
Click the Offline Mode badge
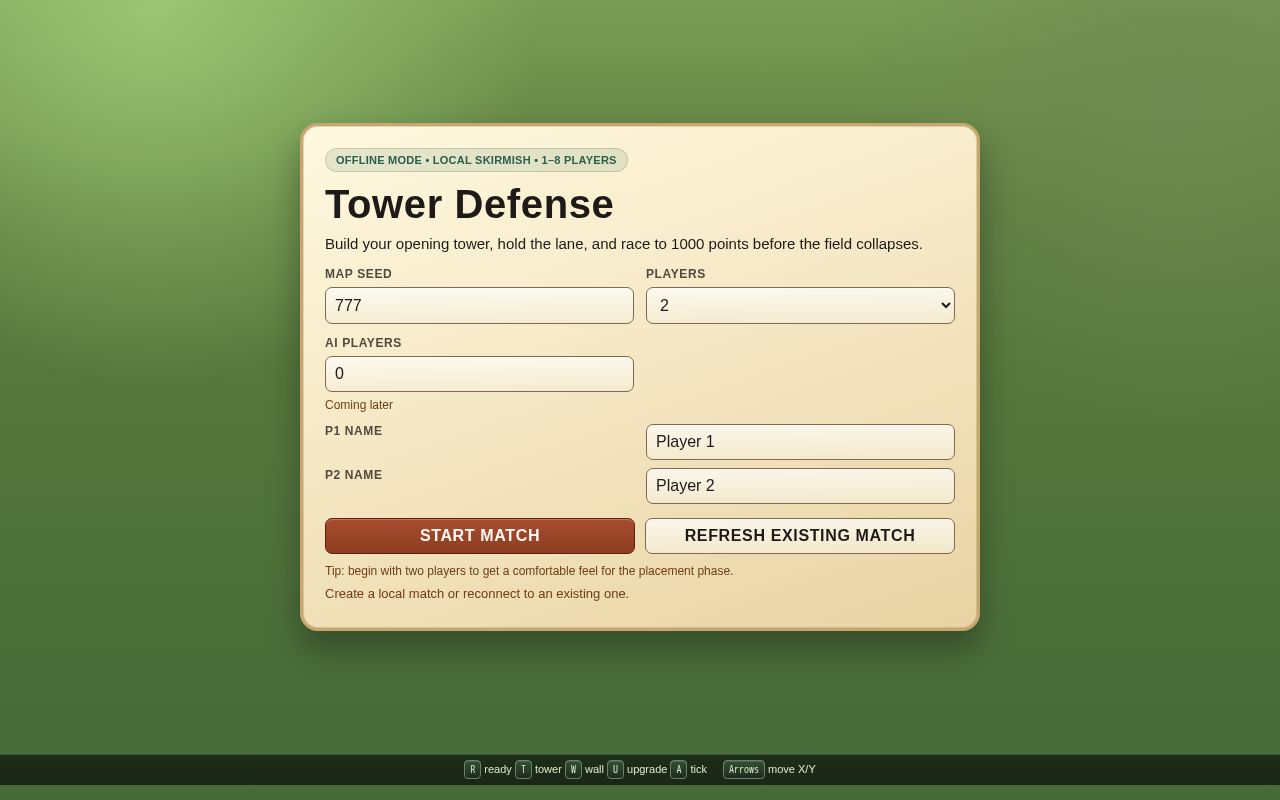tap(476, 160)
